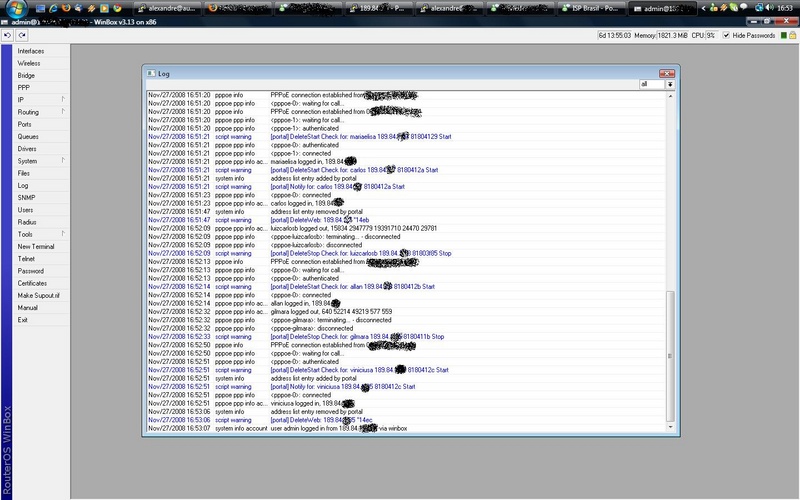This screenshot has height=500, width=800.
Task: Select row 'luizcarlosb logged out'
Action: pos(406,228)
